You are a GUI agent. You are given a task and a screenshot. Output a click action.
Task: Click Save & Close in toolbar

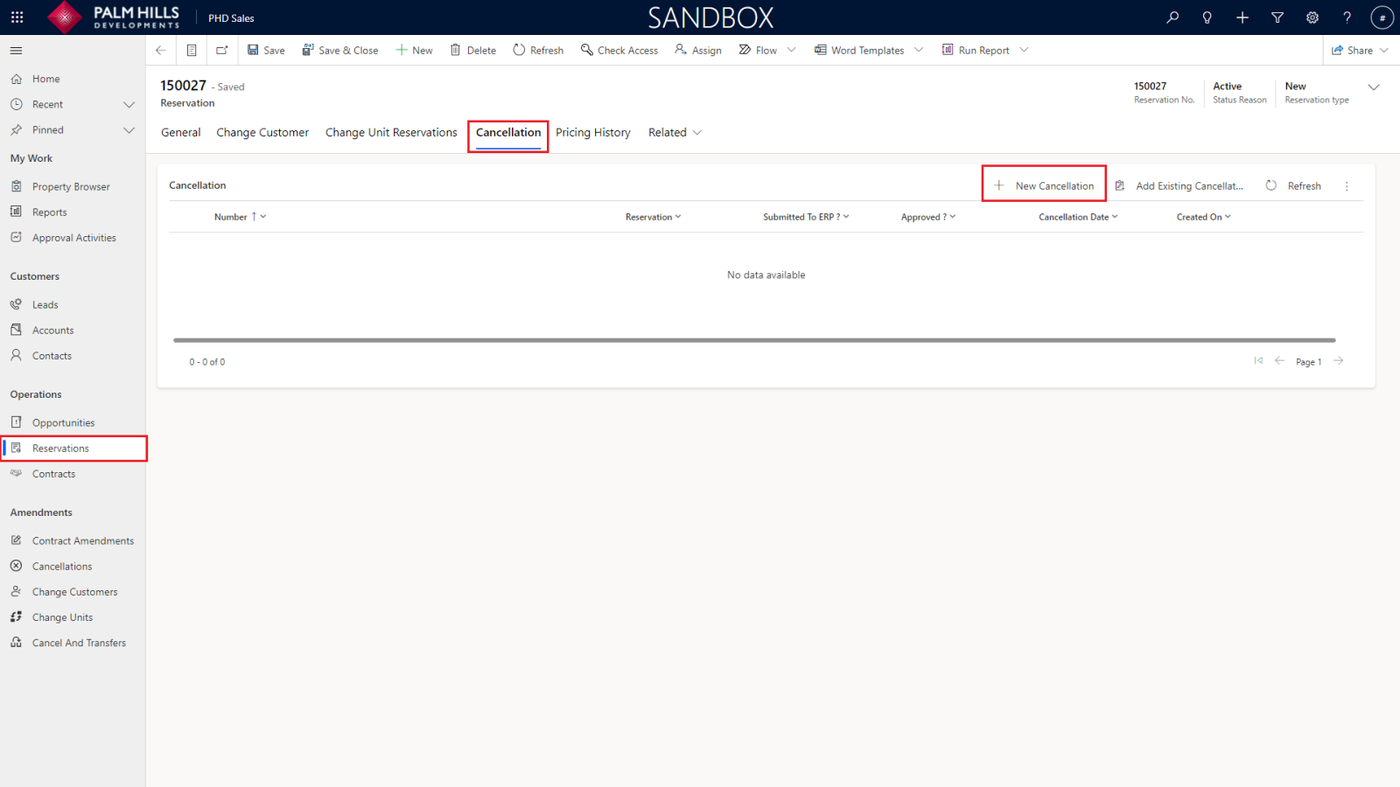[x=340, y=50]
